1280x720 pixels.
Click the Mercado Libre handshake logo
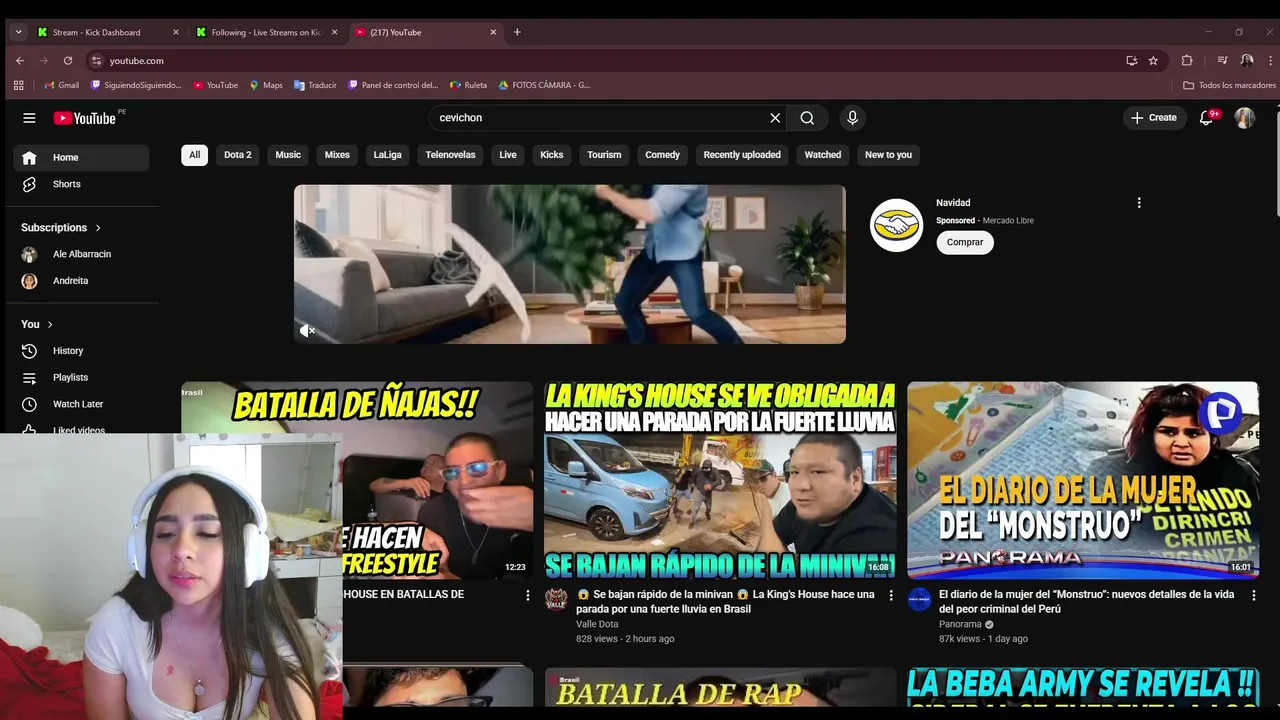point(896,226)
